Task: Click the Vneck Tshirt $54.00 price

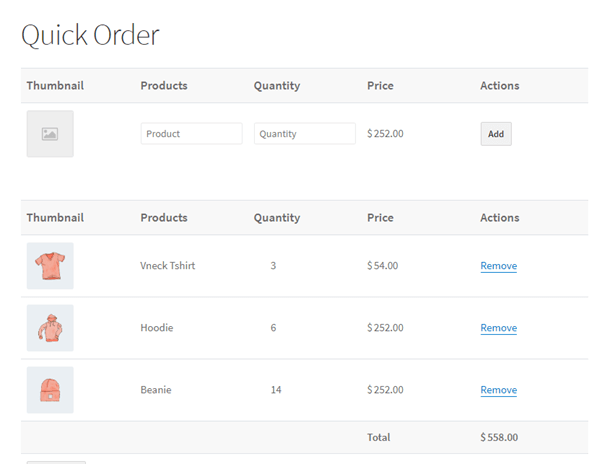Action: click(x=382, y=266)
